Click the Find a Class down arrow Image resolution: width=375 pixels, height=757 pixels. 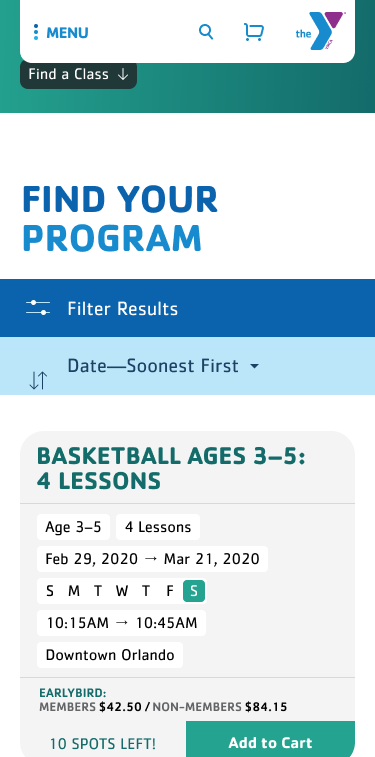tap(123, 74)
